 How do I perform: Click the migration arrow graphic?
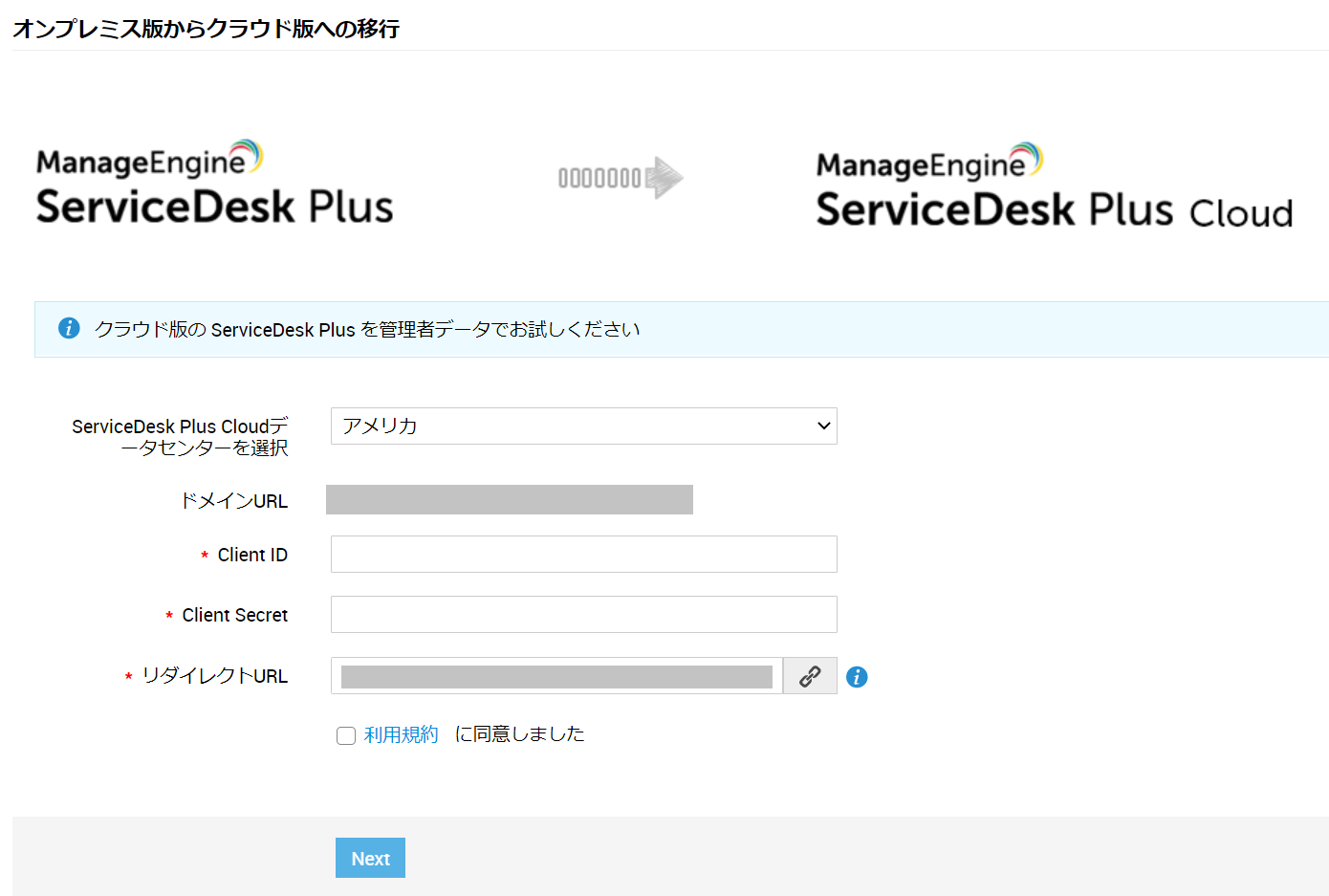click(x=621, y=178)
